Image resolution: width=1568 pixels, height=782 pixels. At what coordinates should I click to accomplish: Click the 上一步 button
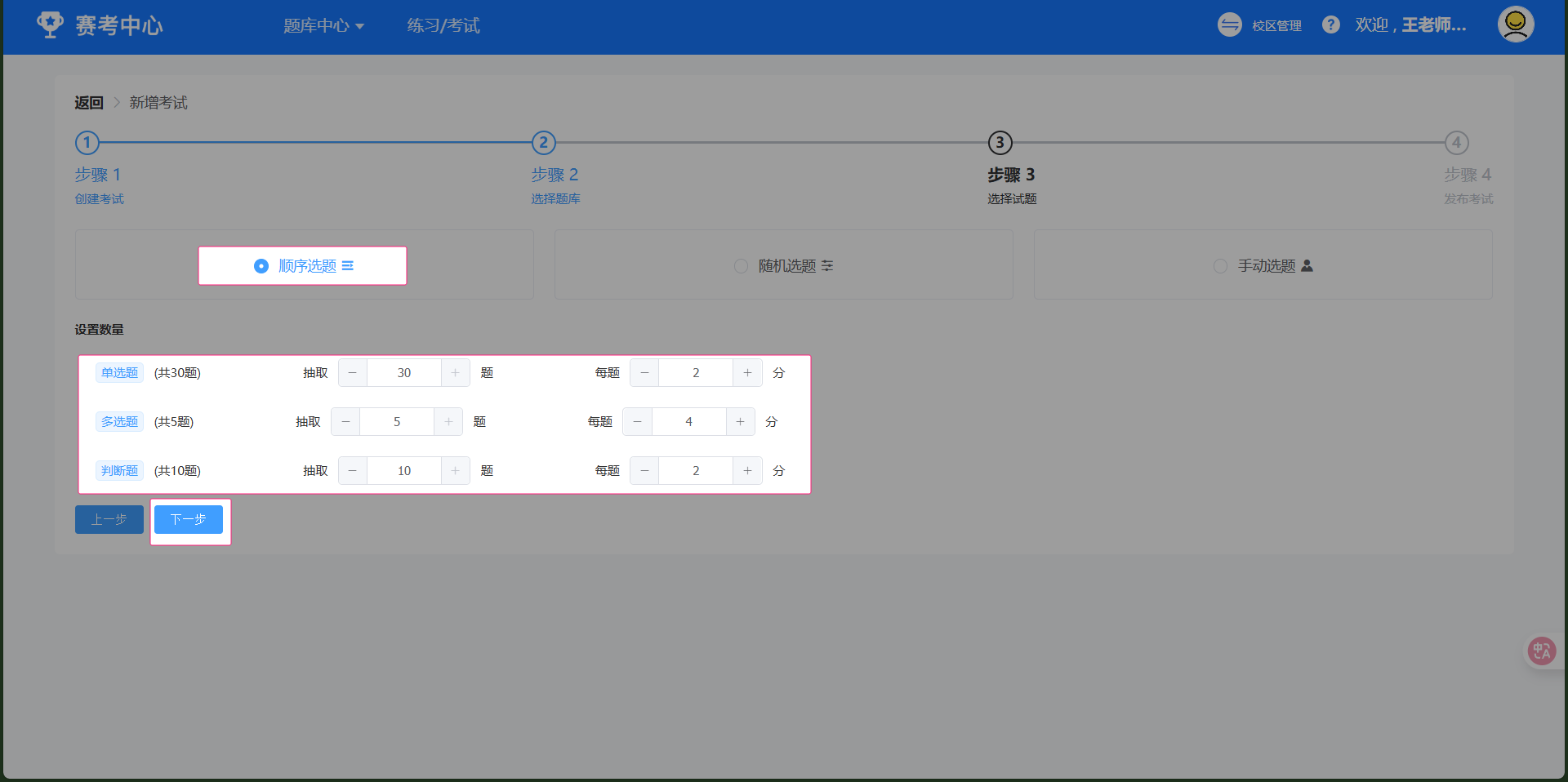[x=109, y=520]
